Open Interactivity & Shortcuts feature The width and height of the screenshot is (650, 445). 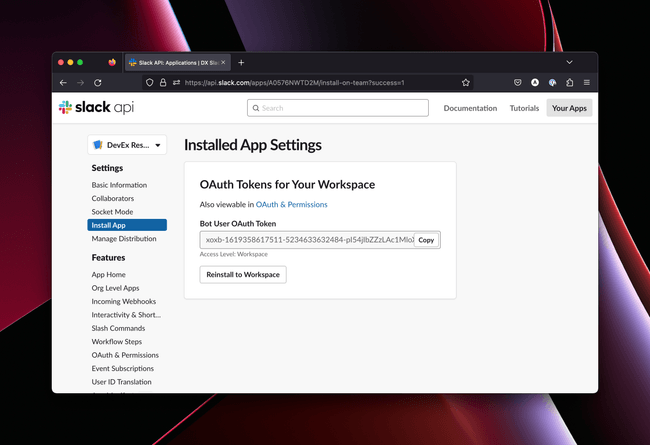[126, 315]
